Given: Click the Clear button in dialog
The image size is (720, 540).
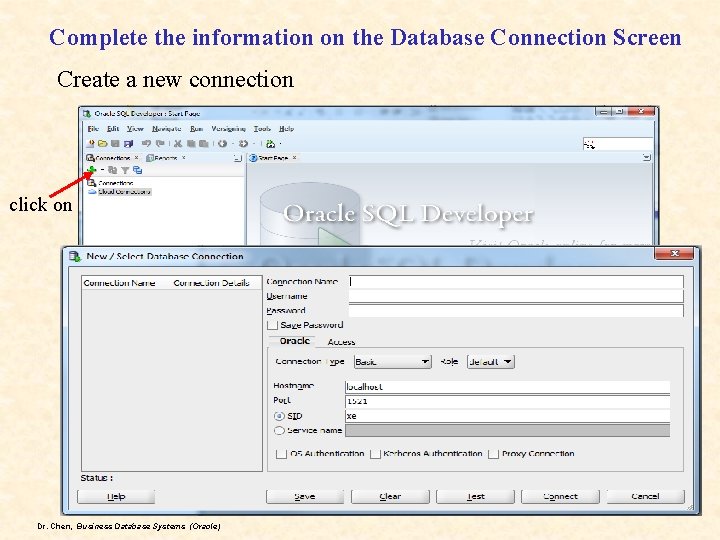Looking at the screenshot, I should [x=390, y=496].
